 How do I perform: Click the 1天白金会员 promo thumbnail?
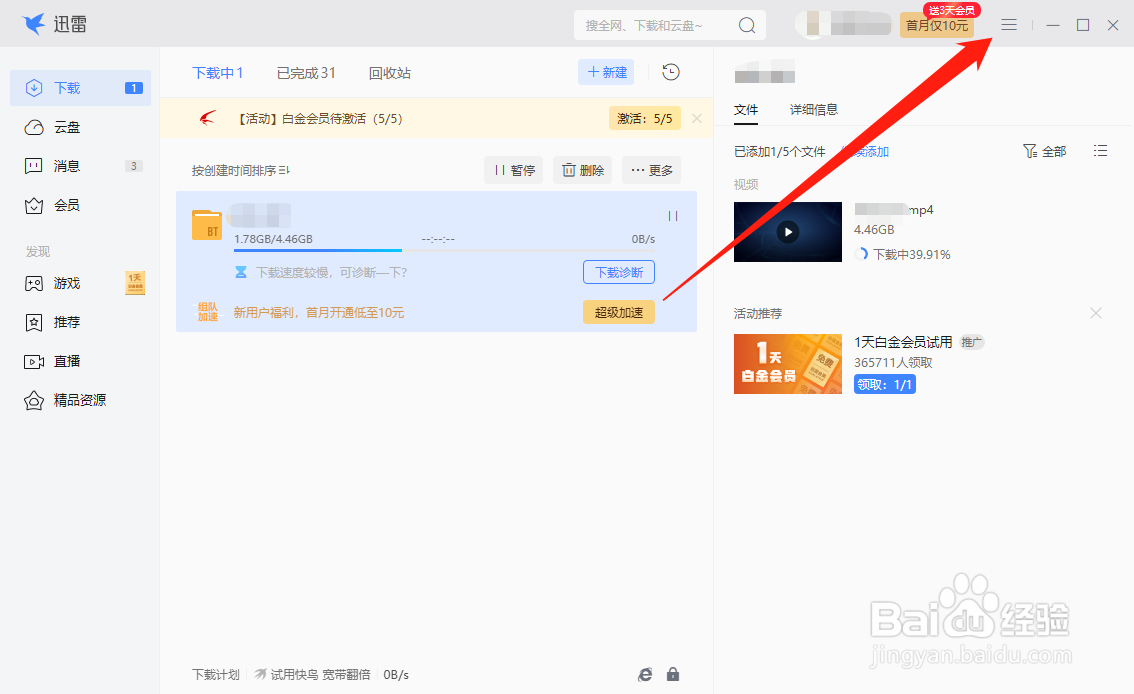[788, 364]
